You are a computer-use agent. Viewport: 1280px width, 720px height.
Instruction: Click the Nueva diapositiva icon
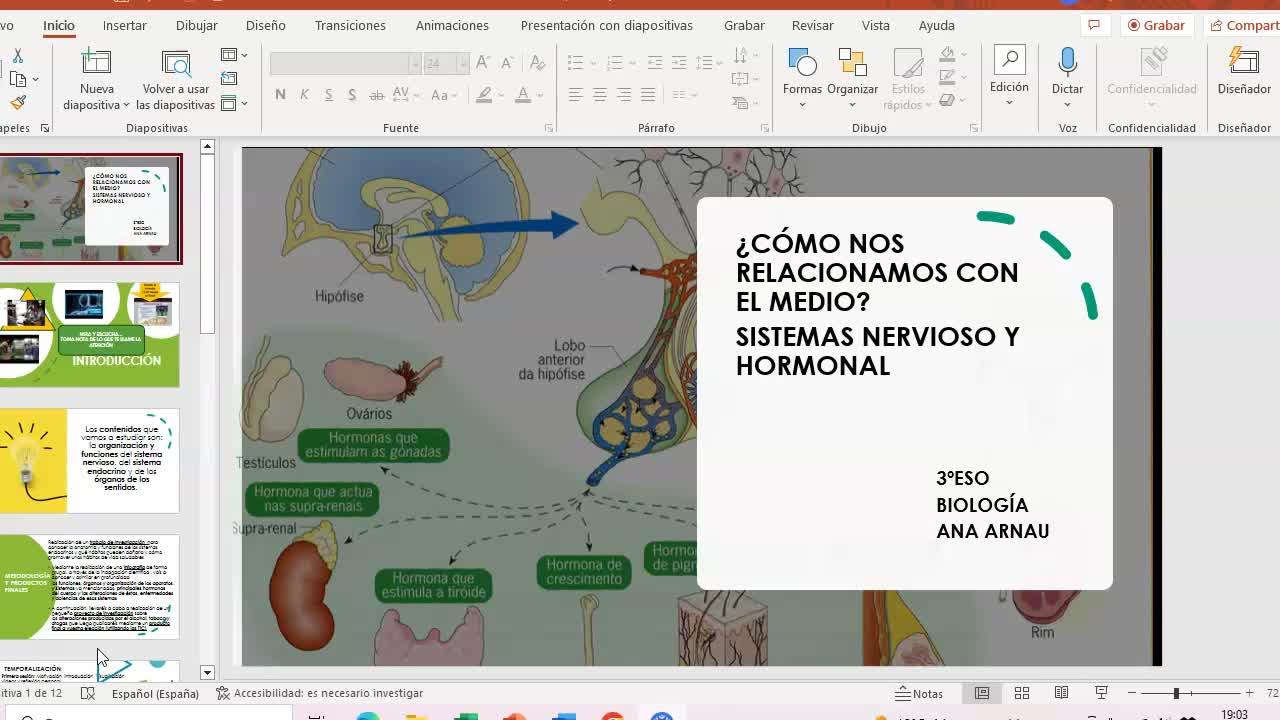pyautogui.click(x=96, y=63)
